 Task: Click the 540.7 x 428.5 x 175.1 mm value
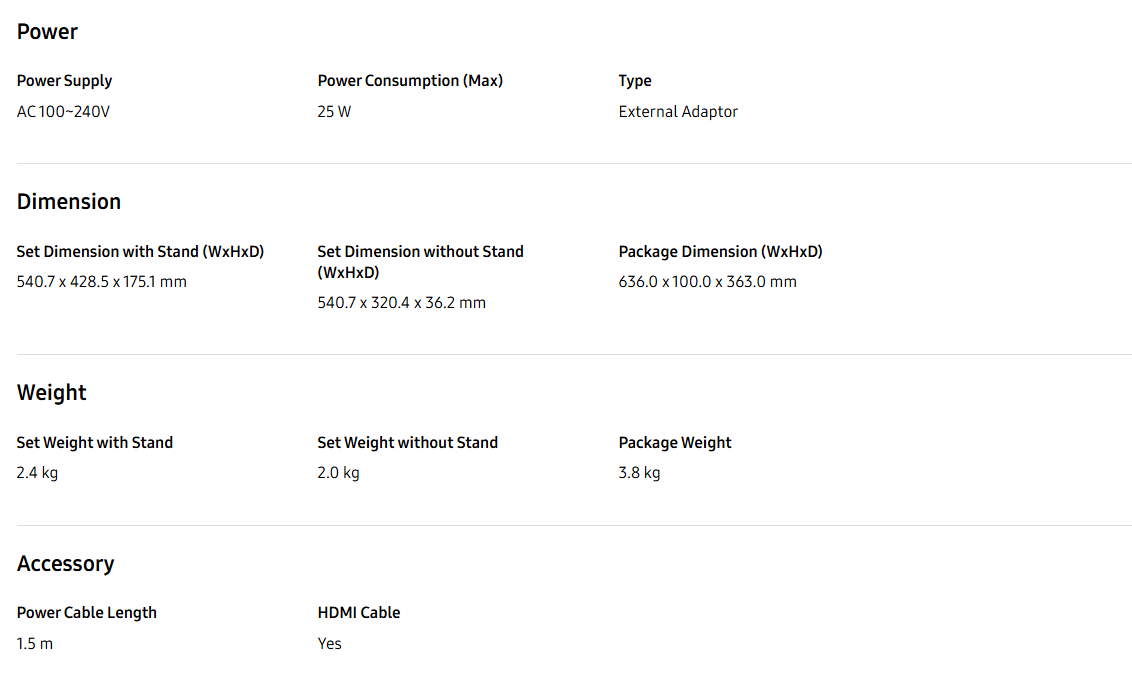[x=102, y=282]
